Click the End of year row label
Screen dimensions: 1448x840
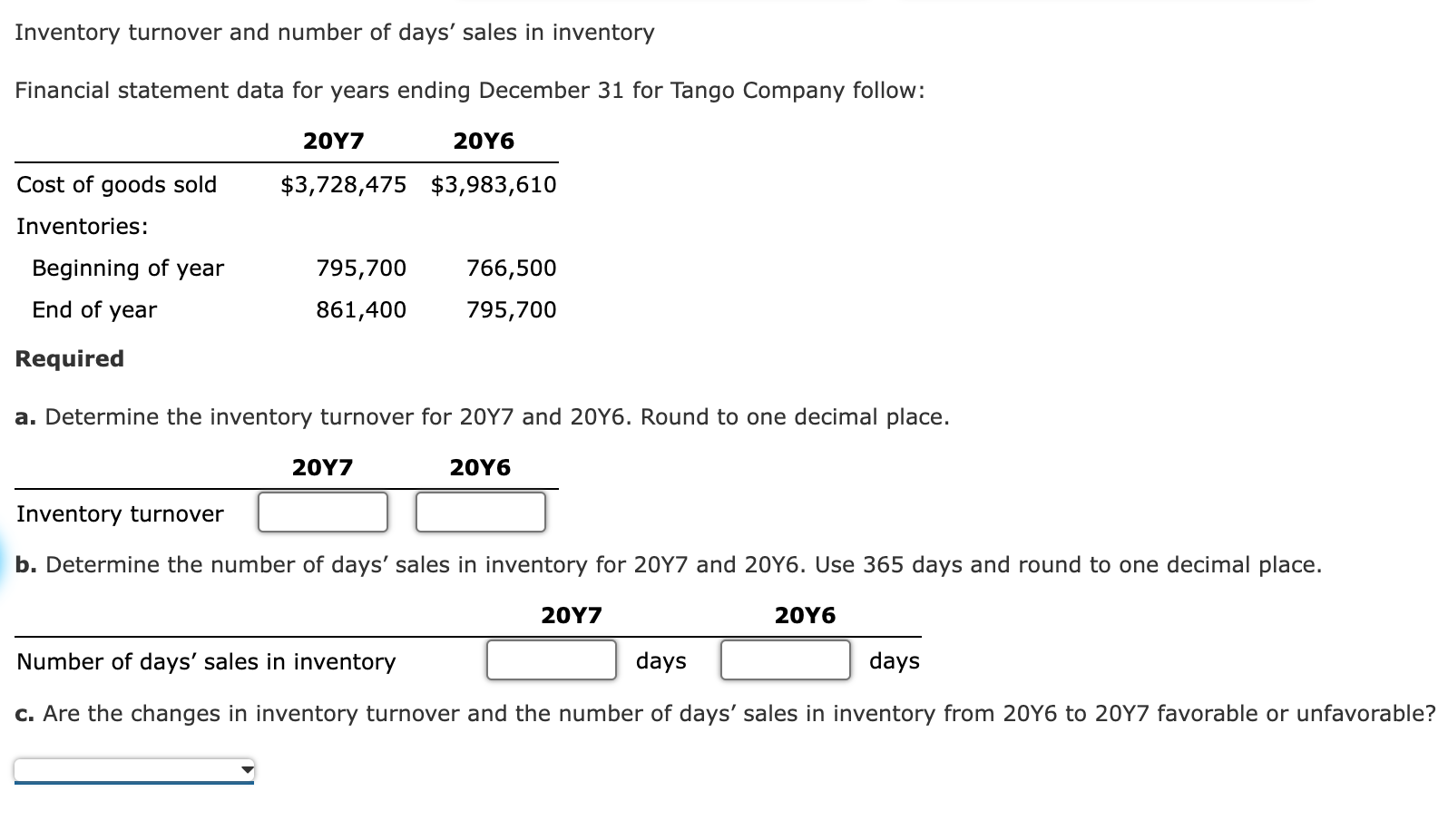94,310
